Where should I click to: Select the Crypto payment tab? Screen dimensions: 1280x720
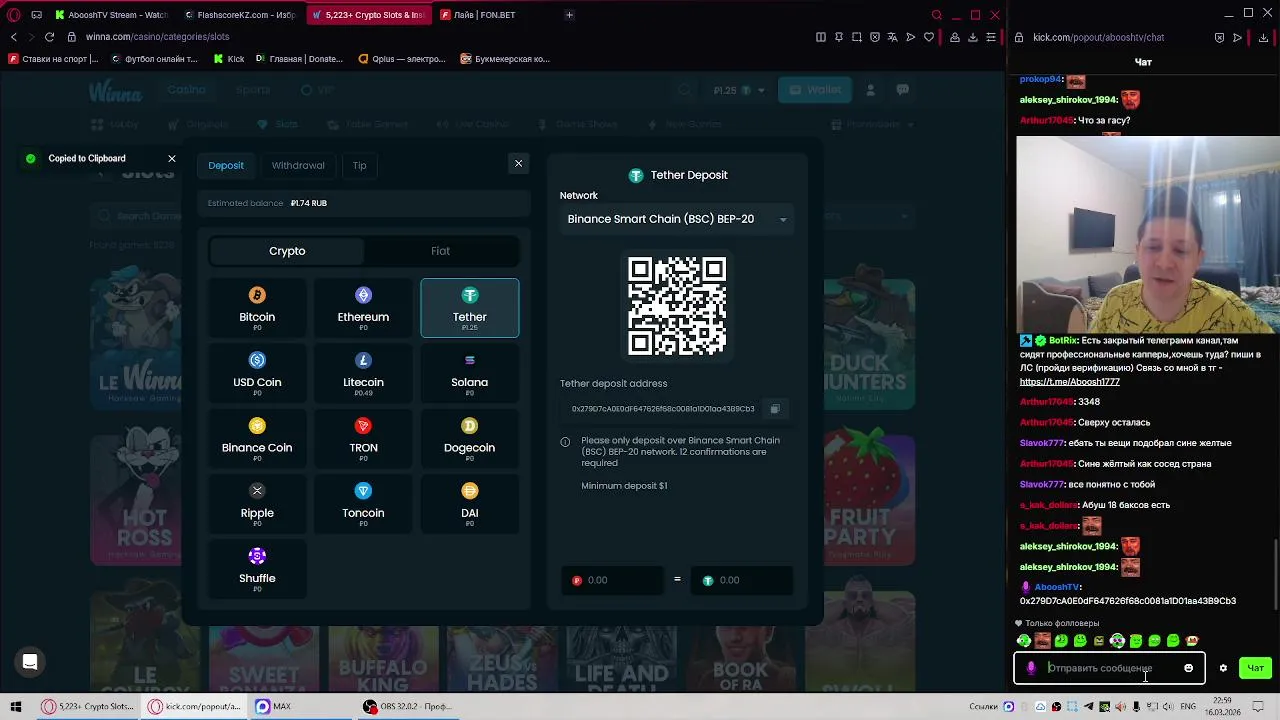287,251
